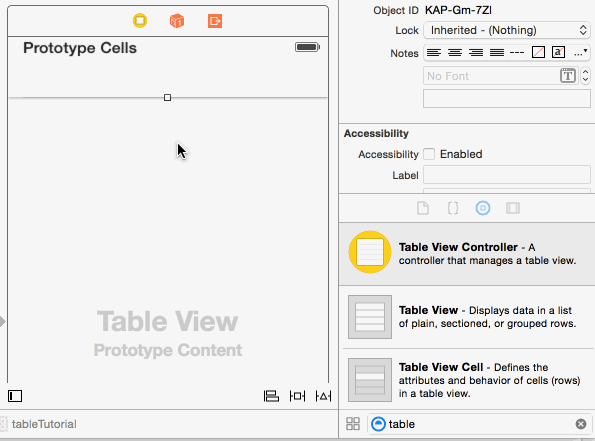The height and width of the screenshot is (441, 595).
Task: Click the font size stepper
Action: click(x=586, y=76)
